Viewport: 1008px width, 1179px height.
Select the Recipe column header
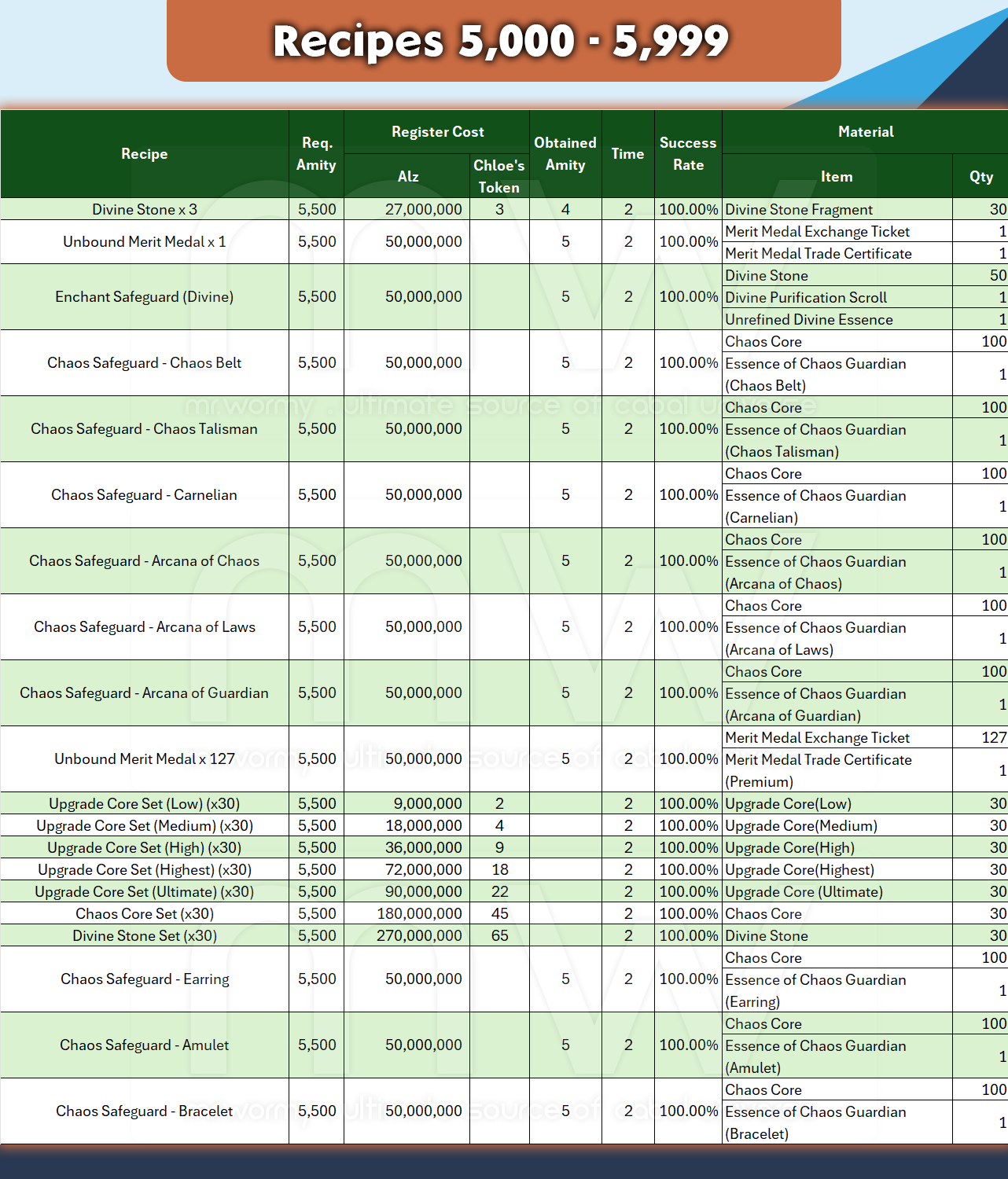[145, 154]
